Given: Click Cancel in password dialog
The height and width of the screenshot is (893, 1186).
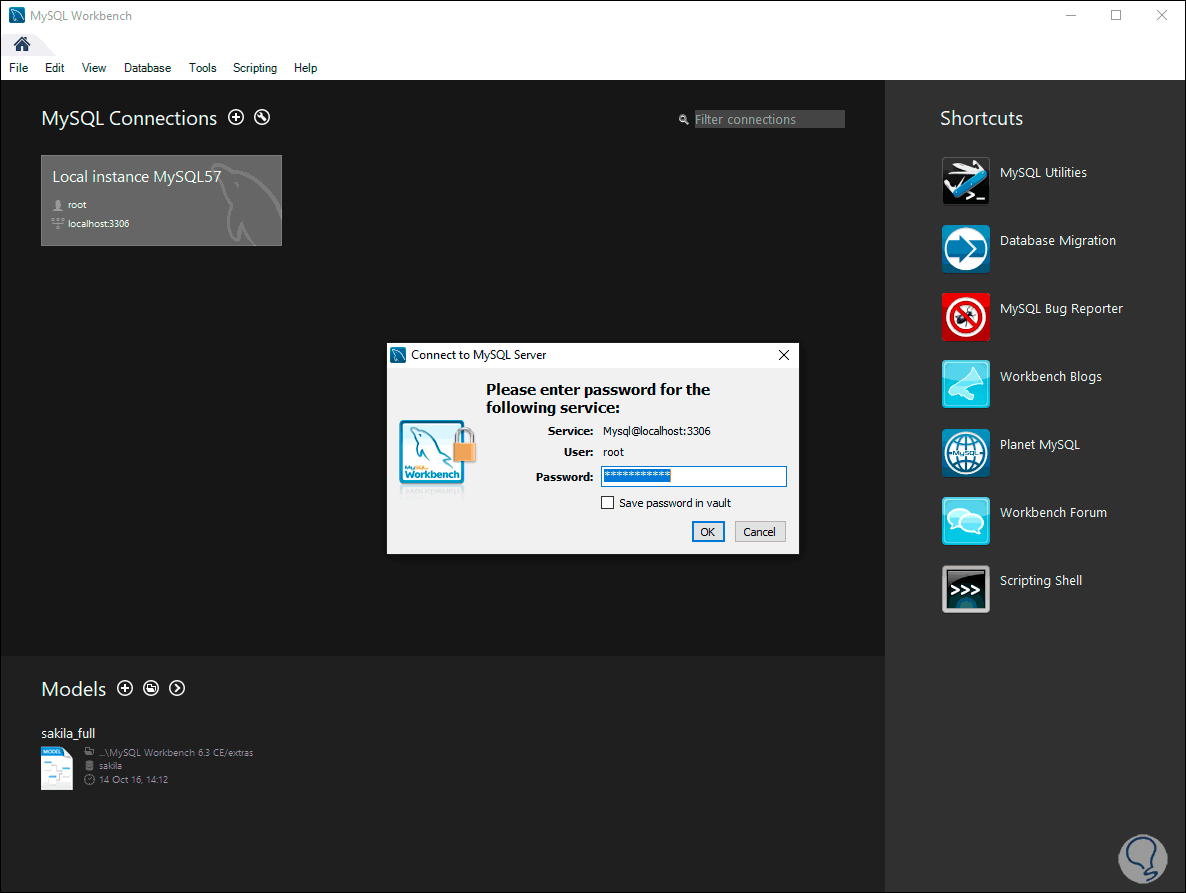Looking at the screenshot, I should (759, 532).
